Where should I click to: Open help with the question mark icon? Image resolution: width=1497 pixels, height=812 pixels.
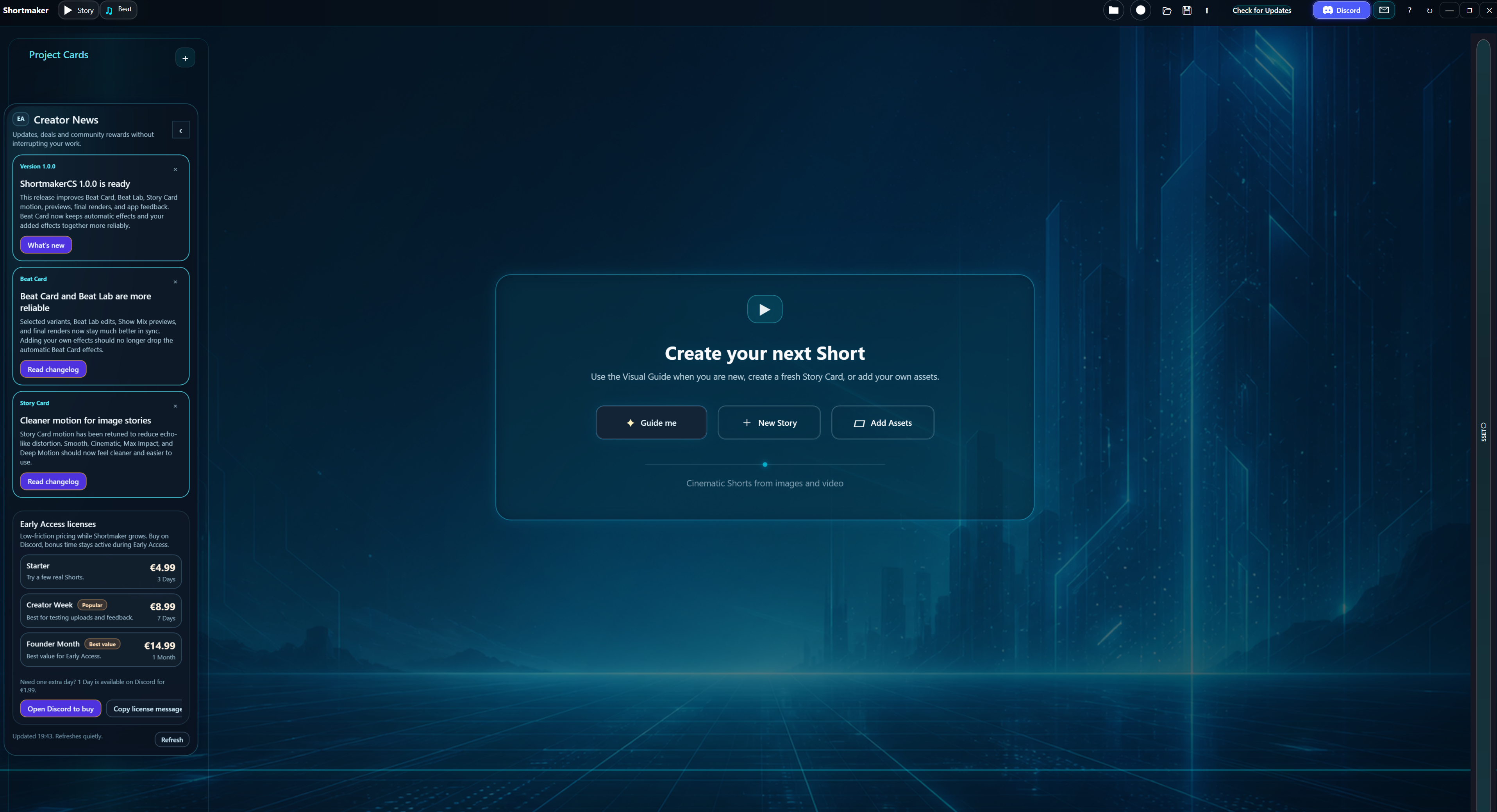click(x=1409, y=11)
